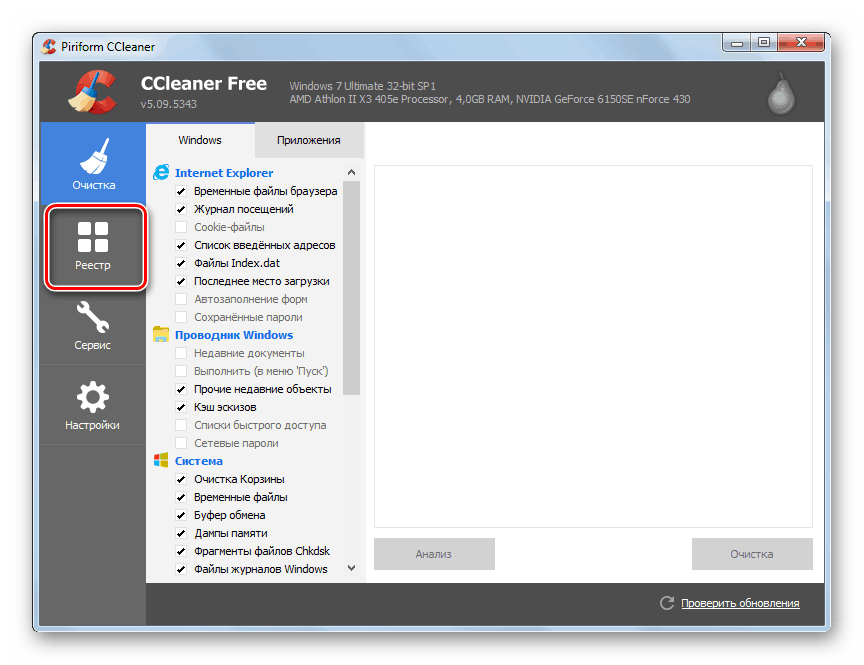Click the scroll down arrow in list
864x665 pixels.
click(x=352, y=568)
